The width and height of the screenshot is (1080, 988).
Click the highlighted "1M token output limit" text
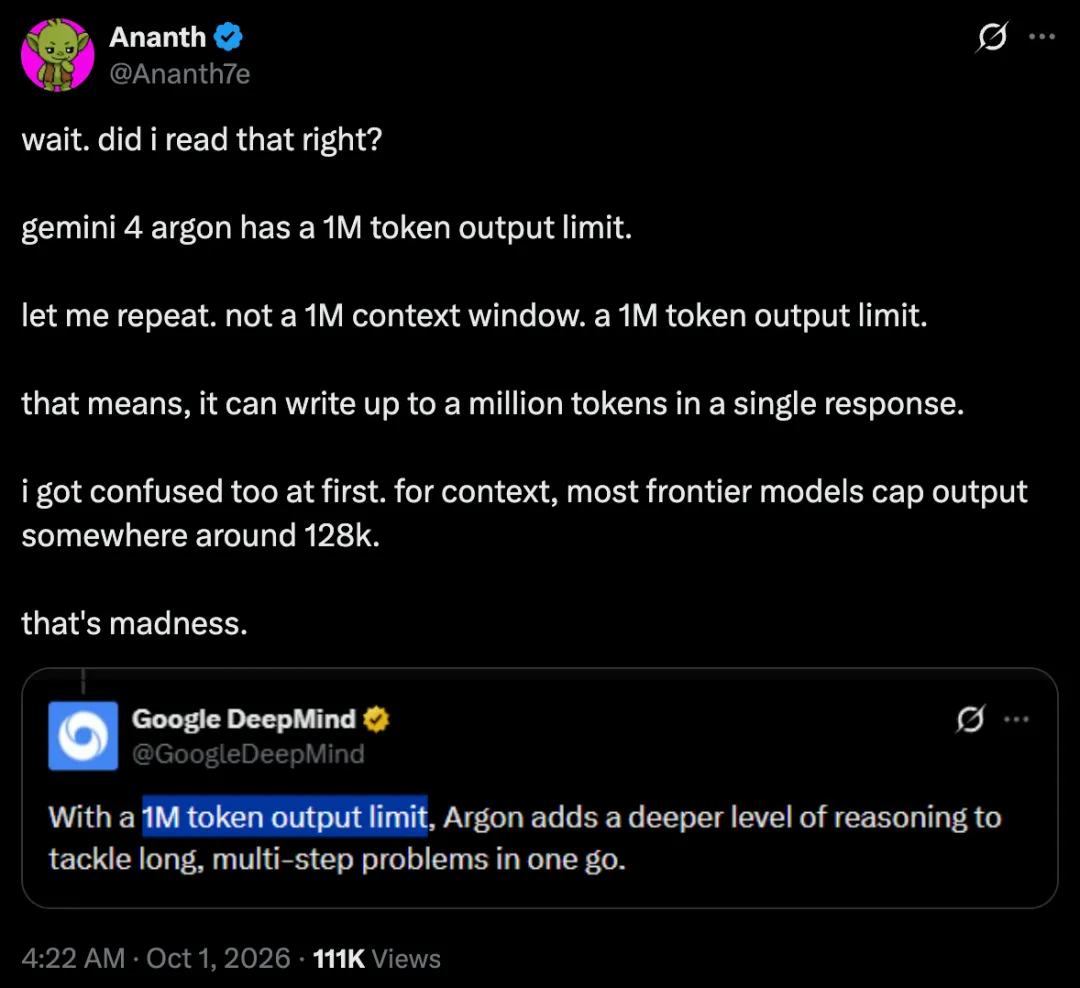pos(285,817)
